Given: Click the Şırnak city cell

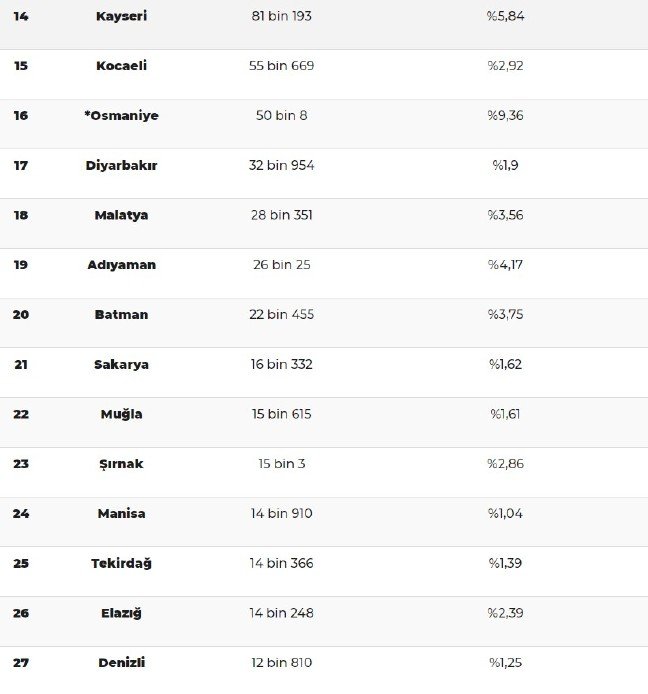Looking at the screenshot, I should click(121, 464).
